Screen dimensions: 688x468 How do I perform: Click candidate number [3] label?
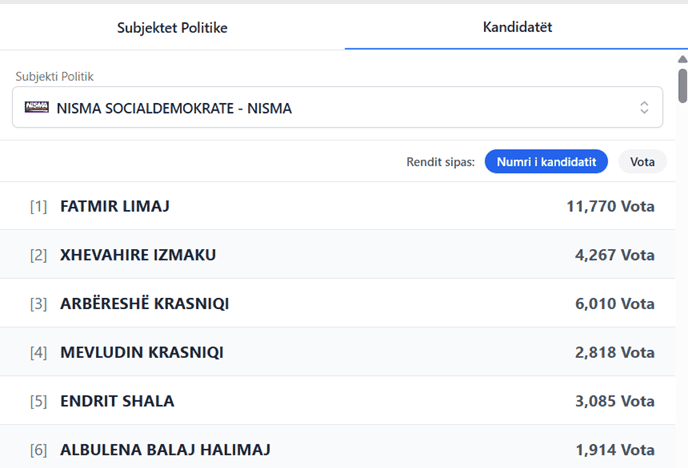(39, 303)
